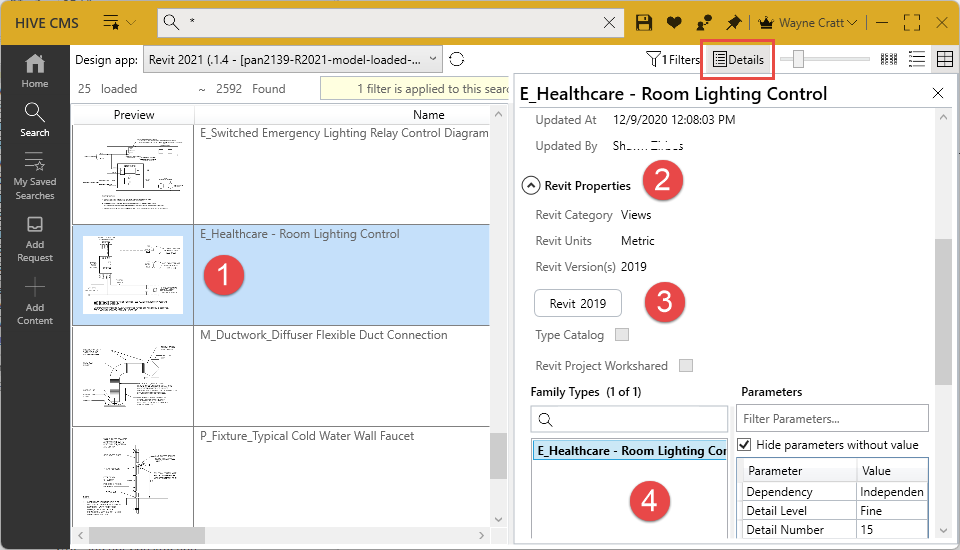Toggle the Details panel button

(738, 59)
